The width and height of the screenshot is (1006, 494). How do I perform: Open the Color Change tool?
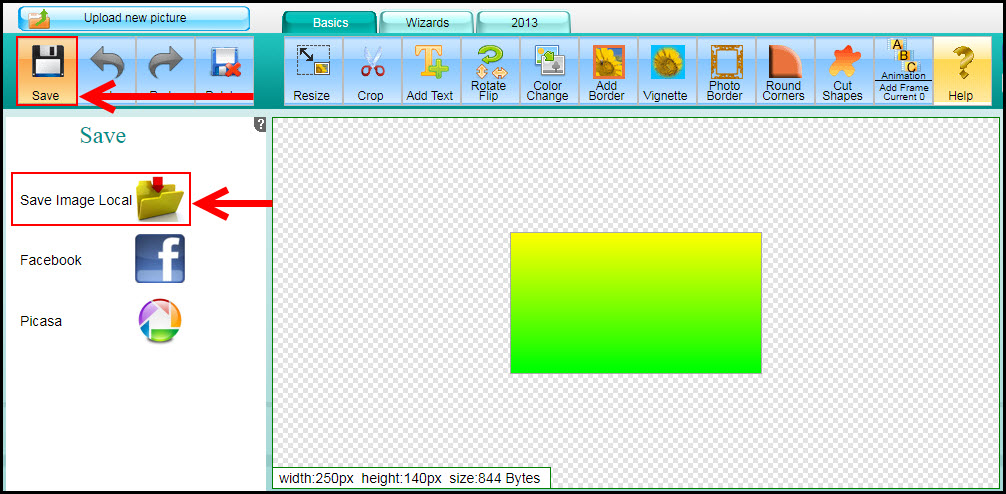[x=548, y=71]
